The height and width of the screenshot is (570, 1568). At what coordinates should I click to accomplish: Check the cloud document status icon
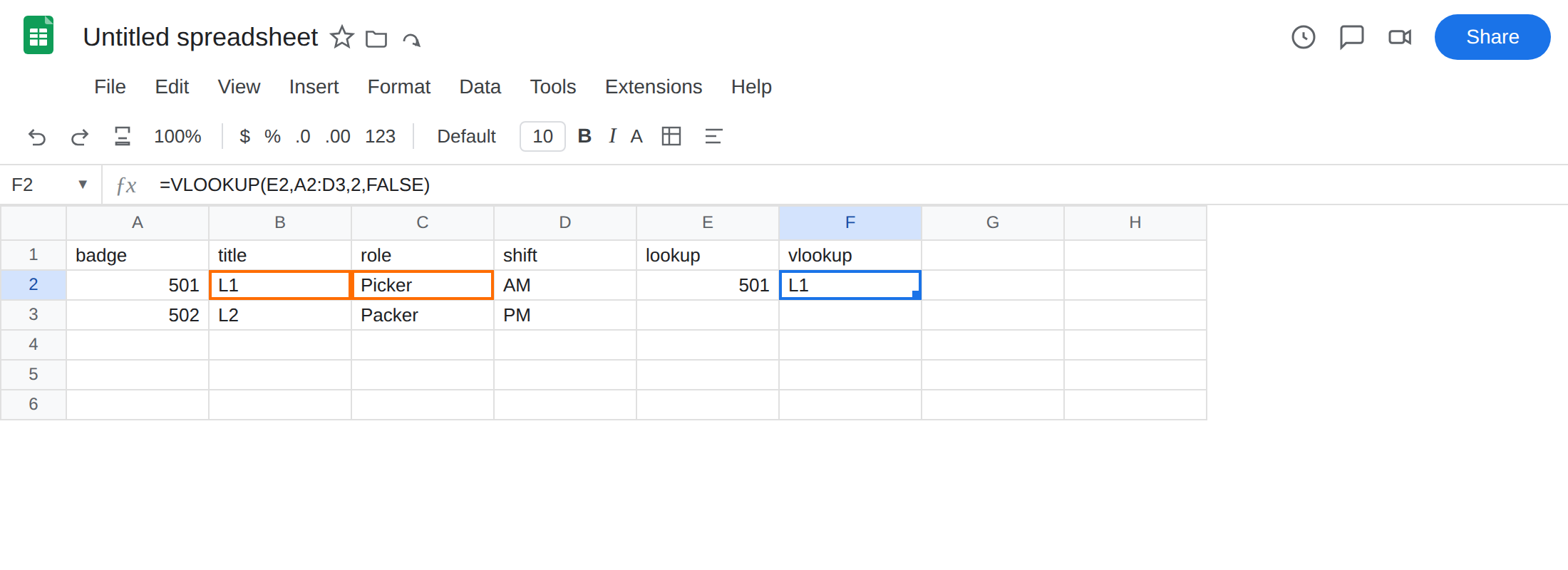coord(412,39)
